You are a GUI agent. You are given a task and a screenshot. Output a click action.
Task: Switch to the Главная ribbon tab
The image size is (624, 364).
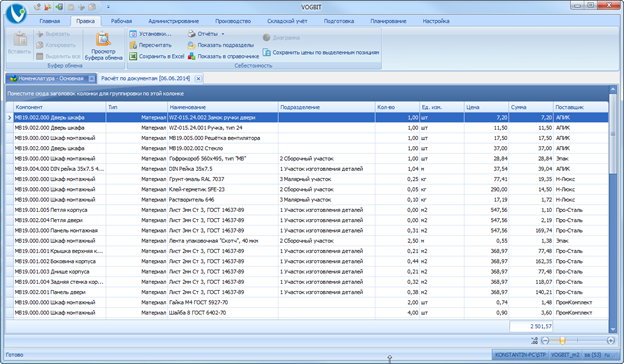pos(49,21)
